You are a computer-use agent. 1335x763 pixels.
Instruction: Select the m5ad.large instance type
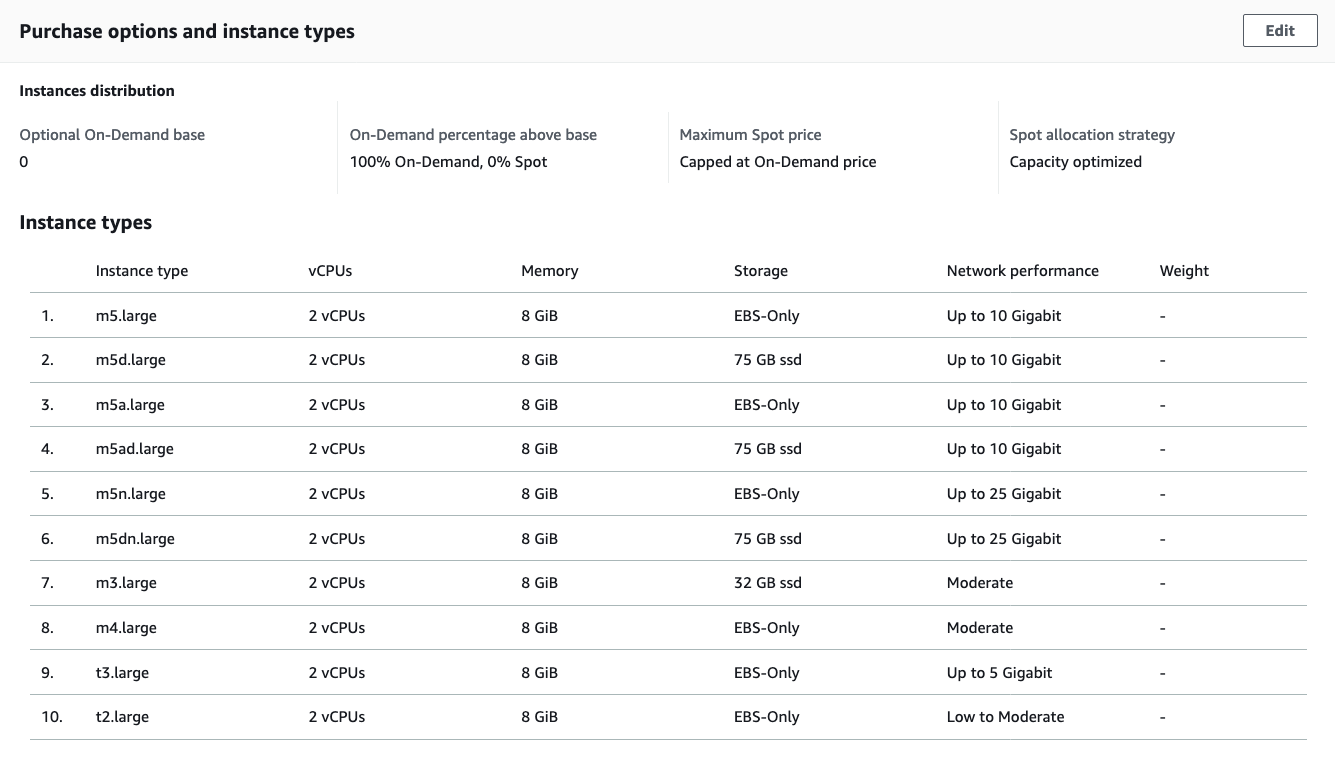(x=134, y=449)
